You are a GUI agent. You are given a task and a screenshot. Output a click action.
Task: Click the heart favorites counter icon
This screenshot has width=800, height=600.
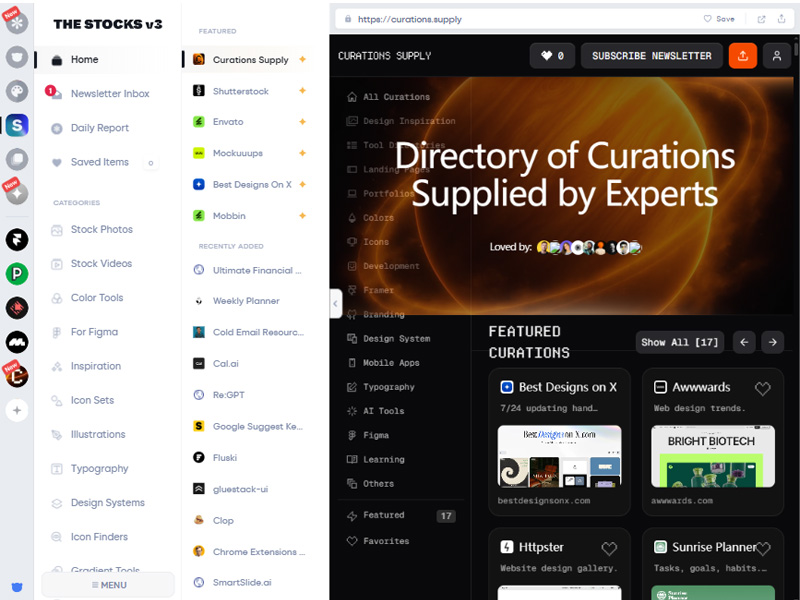(552, 56)
